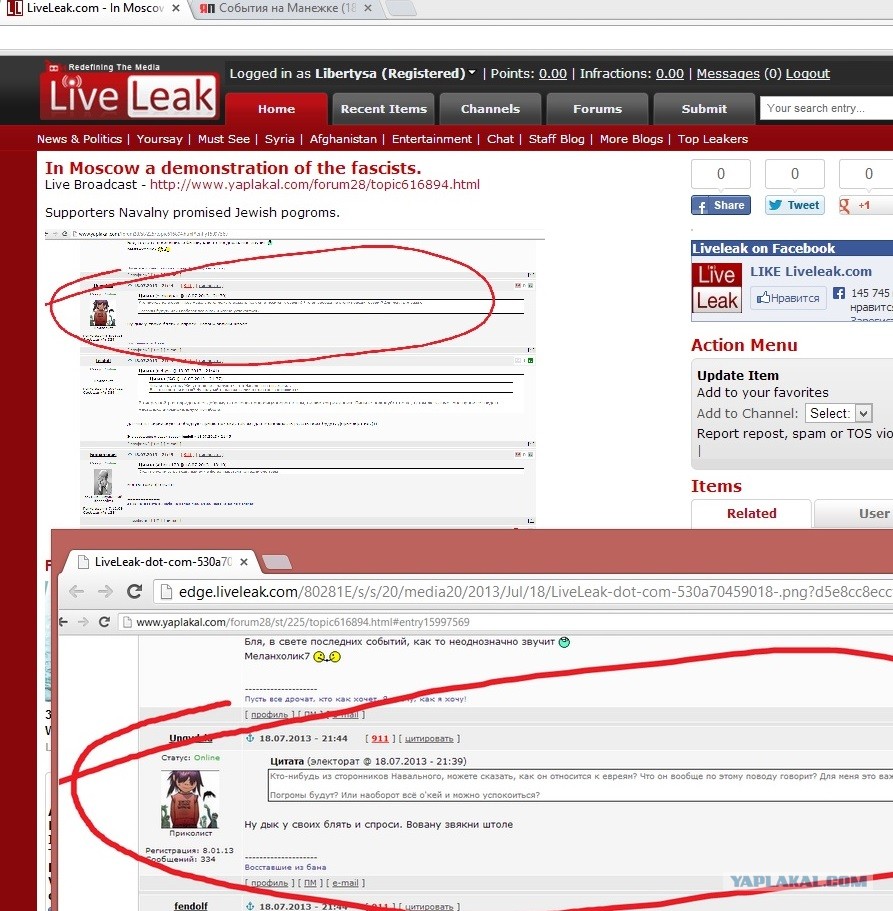Open the Entertainment category
Image resolution: width=893 pixels, height=911 pixels.
point(432,139)
